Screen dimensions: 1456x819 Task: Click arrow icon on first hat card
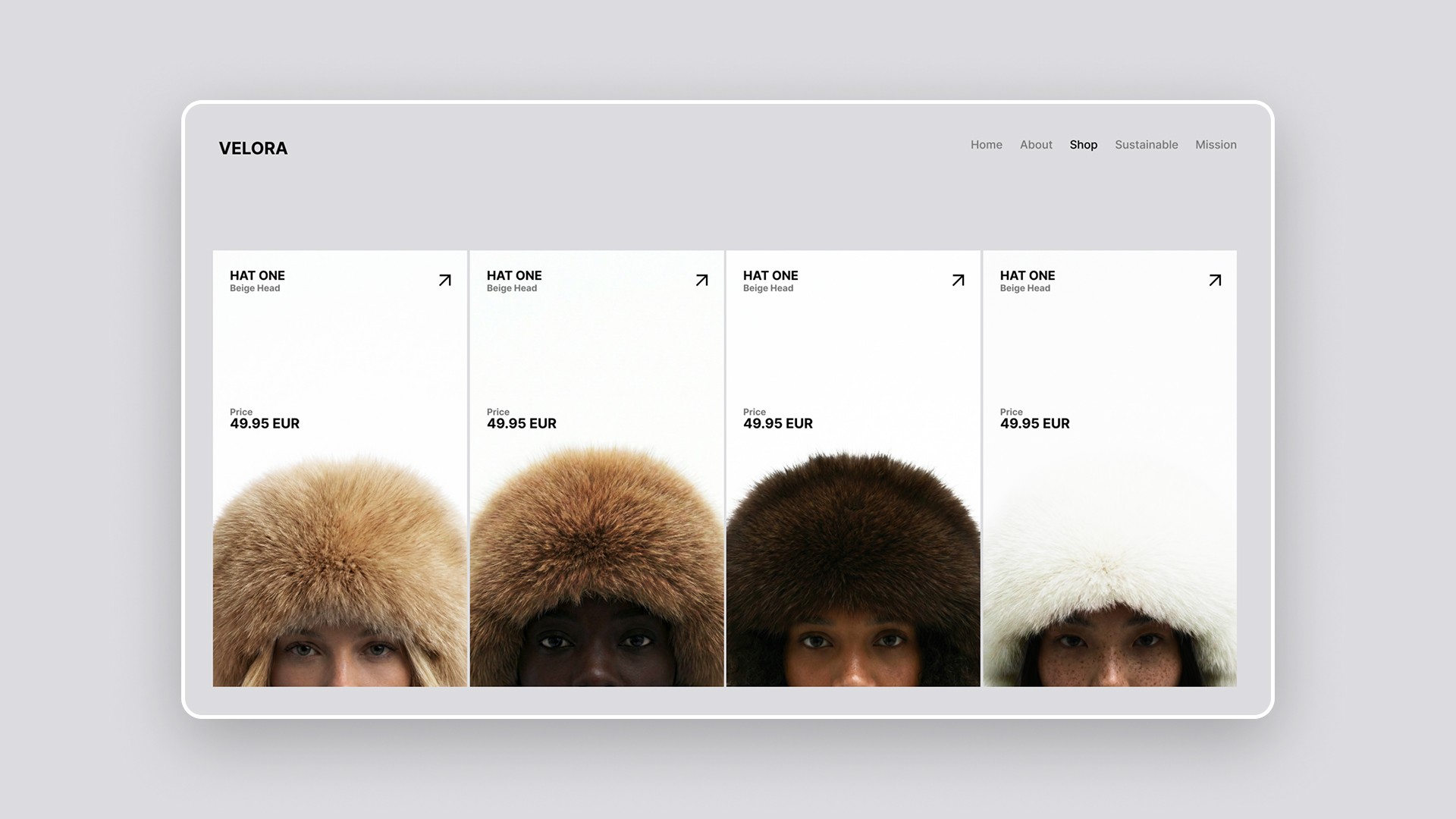click(x=445, y=281)
